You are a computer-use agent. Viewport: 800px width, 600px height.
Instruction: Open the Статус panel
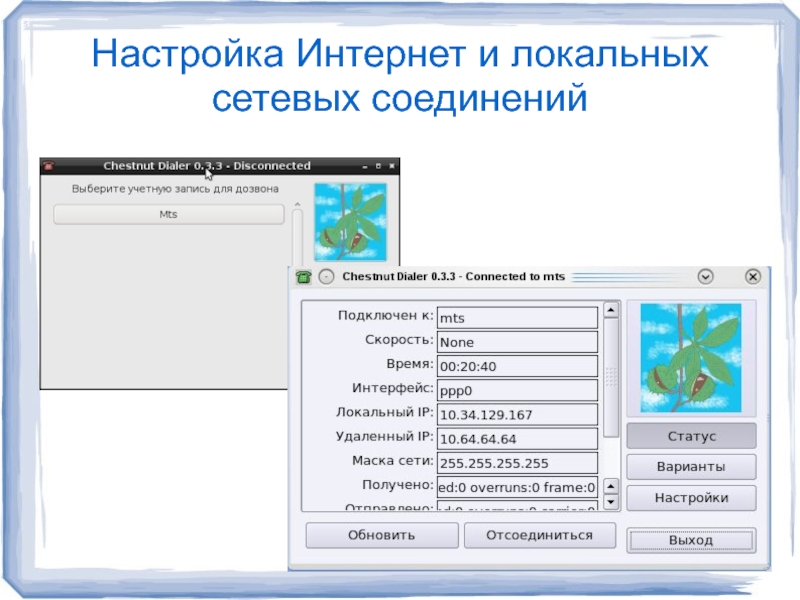691,436
